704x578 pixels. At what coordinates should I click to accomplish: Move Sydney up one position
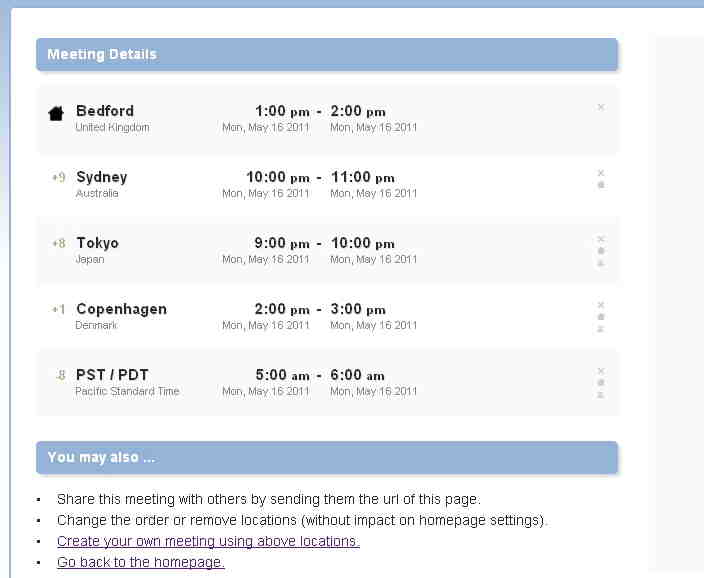(600, 185)
